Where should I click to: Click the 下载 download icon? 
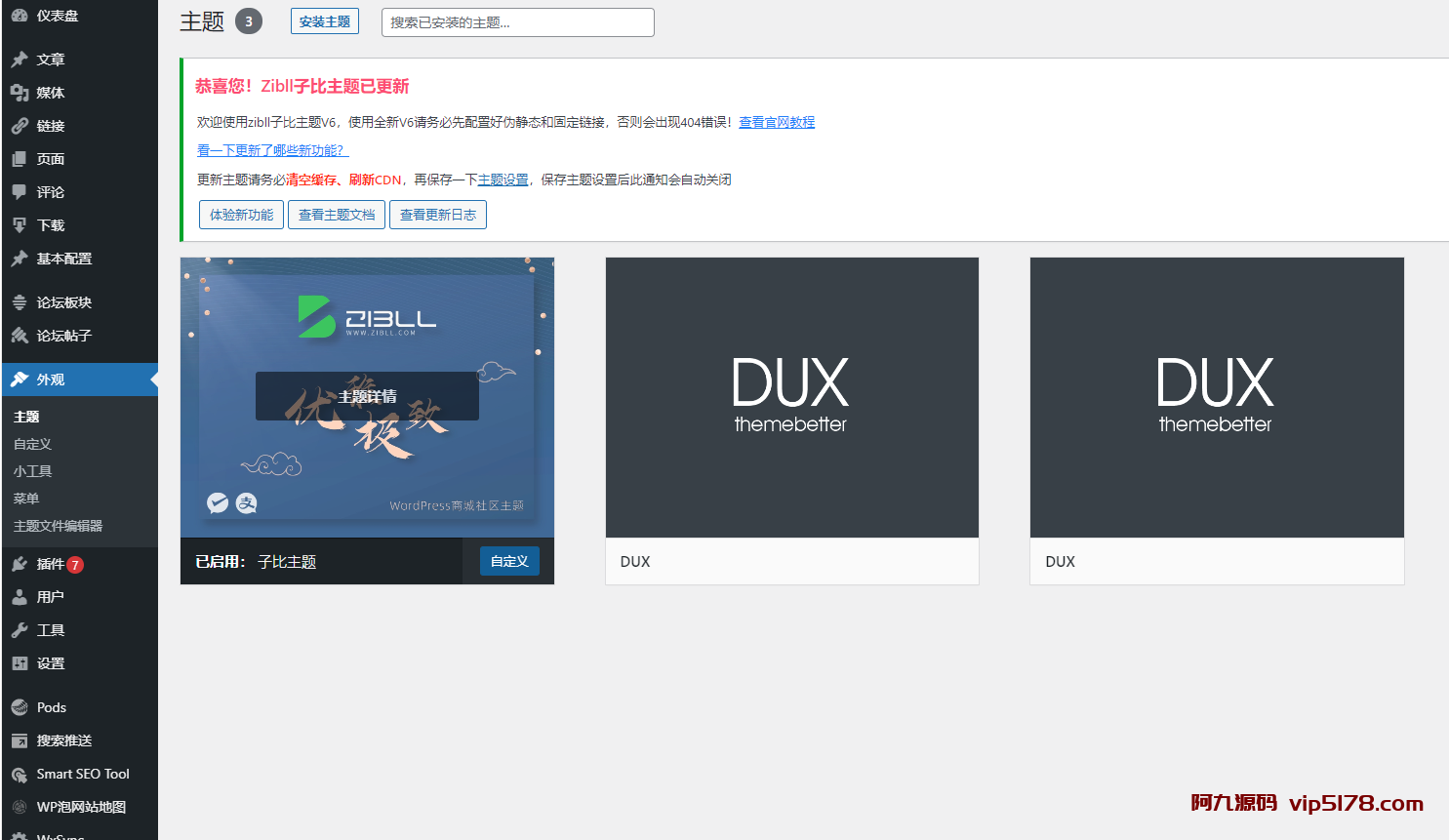click(x=20, y=225)
